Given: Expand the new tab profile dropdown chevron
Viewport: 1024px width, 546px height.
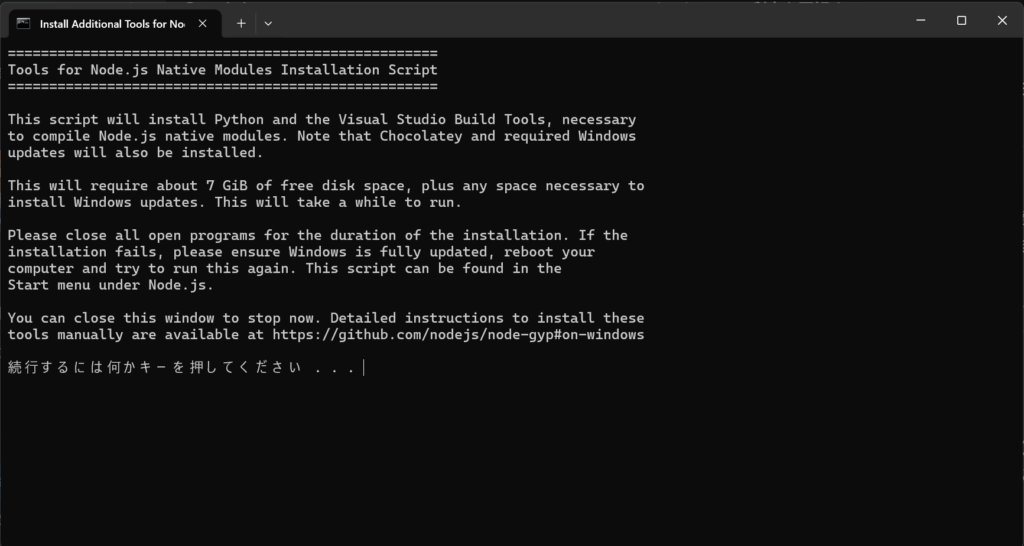Looking at the screenshot, I should tap(268, 23).
